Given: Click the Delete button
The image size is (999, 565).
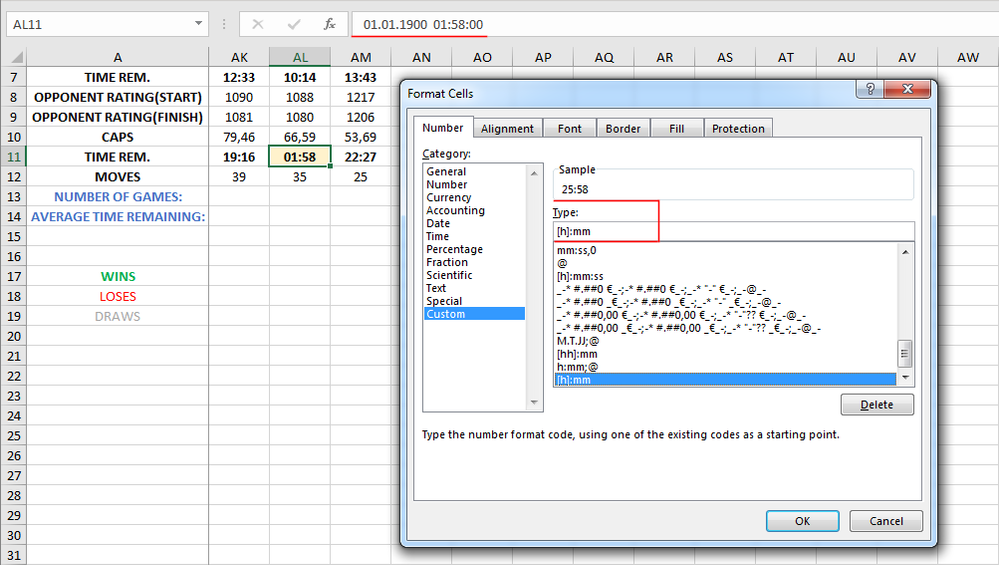Looking at the screenshot, I should click(877, 404).
